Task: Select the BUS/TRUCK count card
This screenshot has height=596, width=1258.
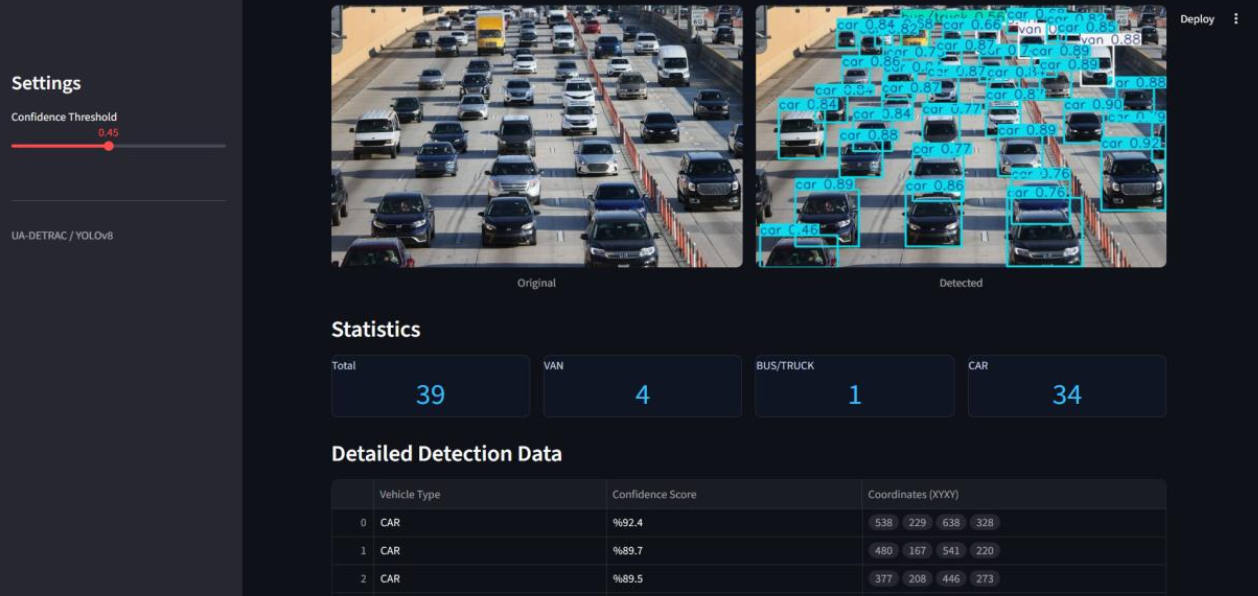Action: click(x=854, y=386)
